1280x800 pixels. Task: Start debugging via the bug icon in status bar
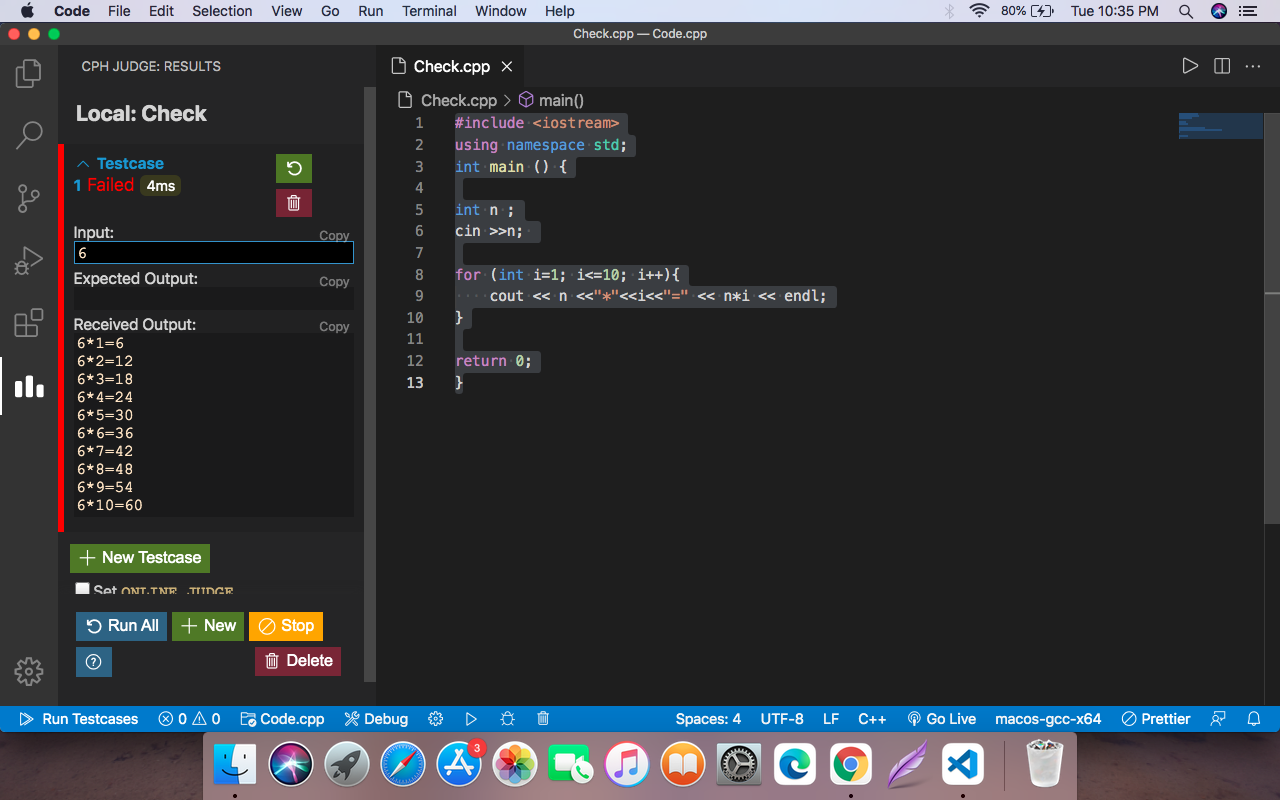coord(507,718)
